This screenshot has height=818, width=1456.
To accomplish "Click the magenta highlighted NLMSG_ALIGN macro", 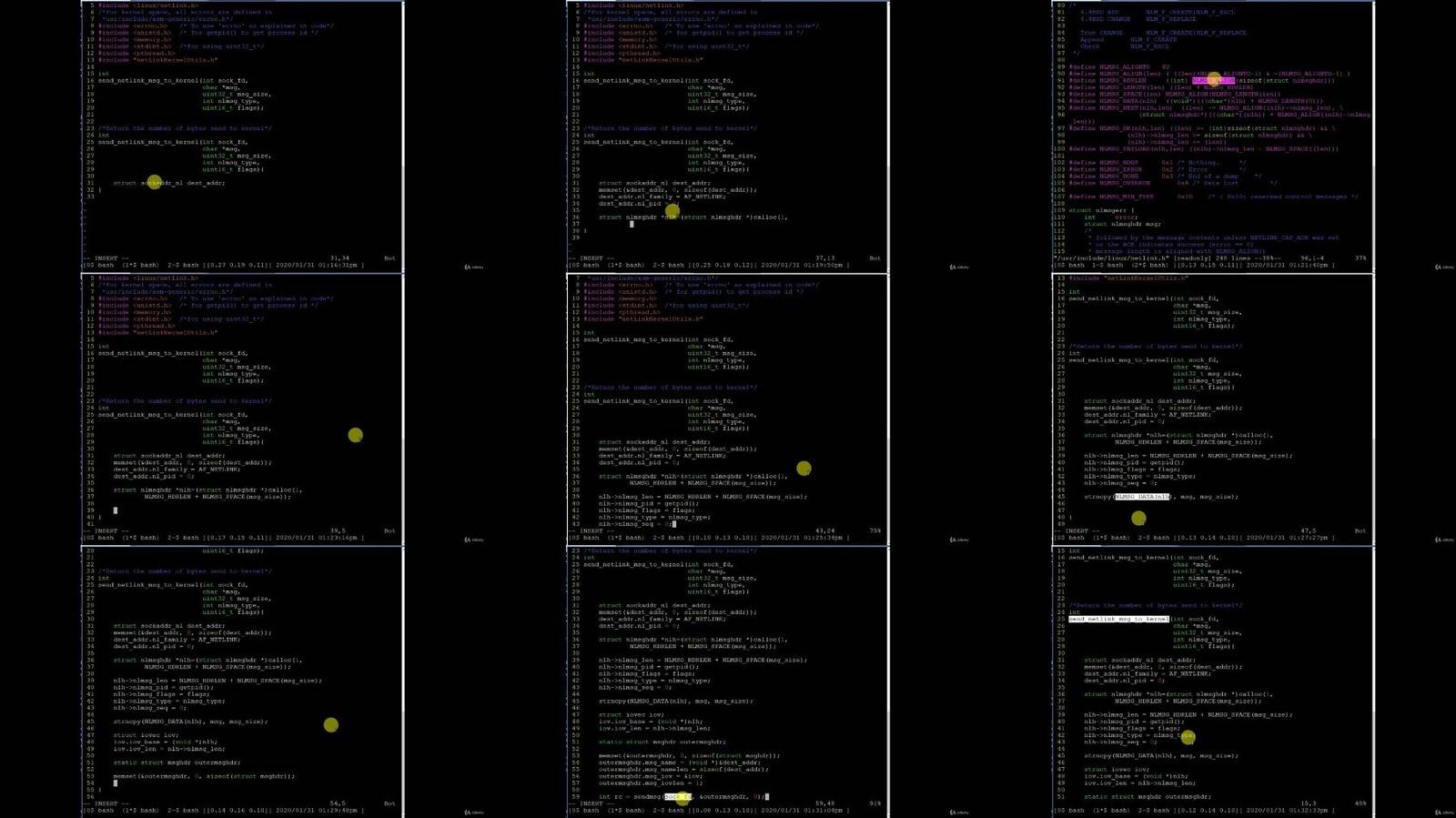I will (1213, 81).
